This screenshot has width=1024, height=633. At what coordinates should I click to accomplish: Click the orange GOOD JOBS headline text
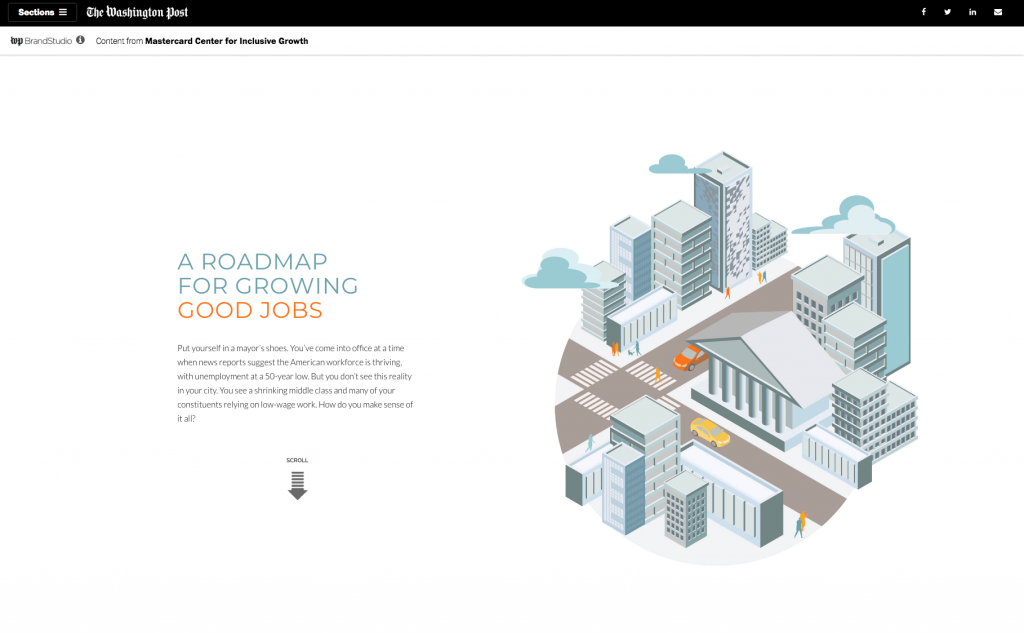click(x=250, y=310)
